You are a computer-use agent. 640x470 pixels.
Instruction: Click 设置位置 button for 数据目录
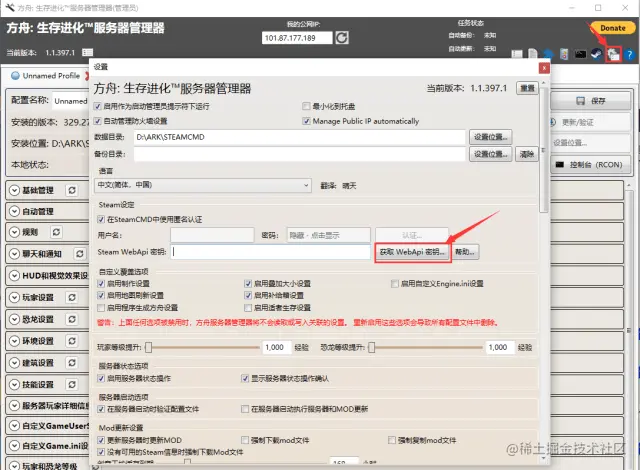491,137
